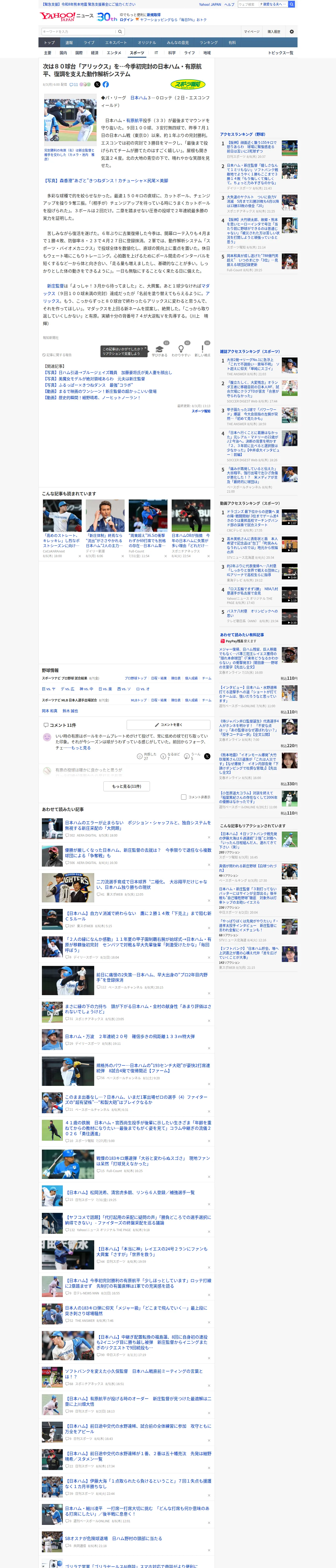Click the もっと見る(11件) button
The height and width of the screenshot is (1568, 336).
point(127,786)
